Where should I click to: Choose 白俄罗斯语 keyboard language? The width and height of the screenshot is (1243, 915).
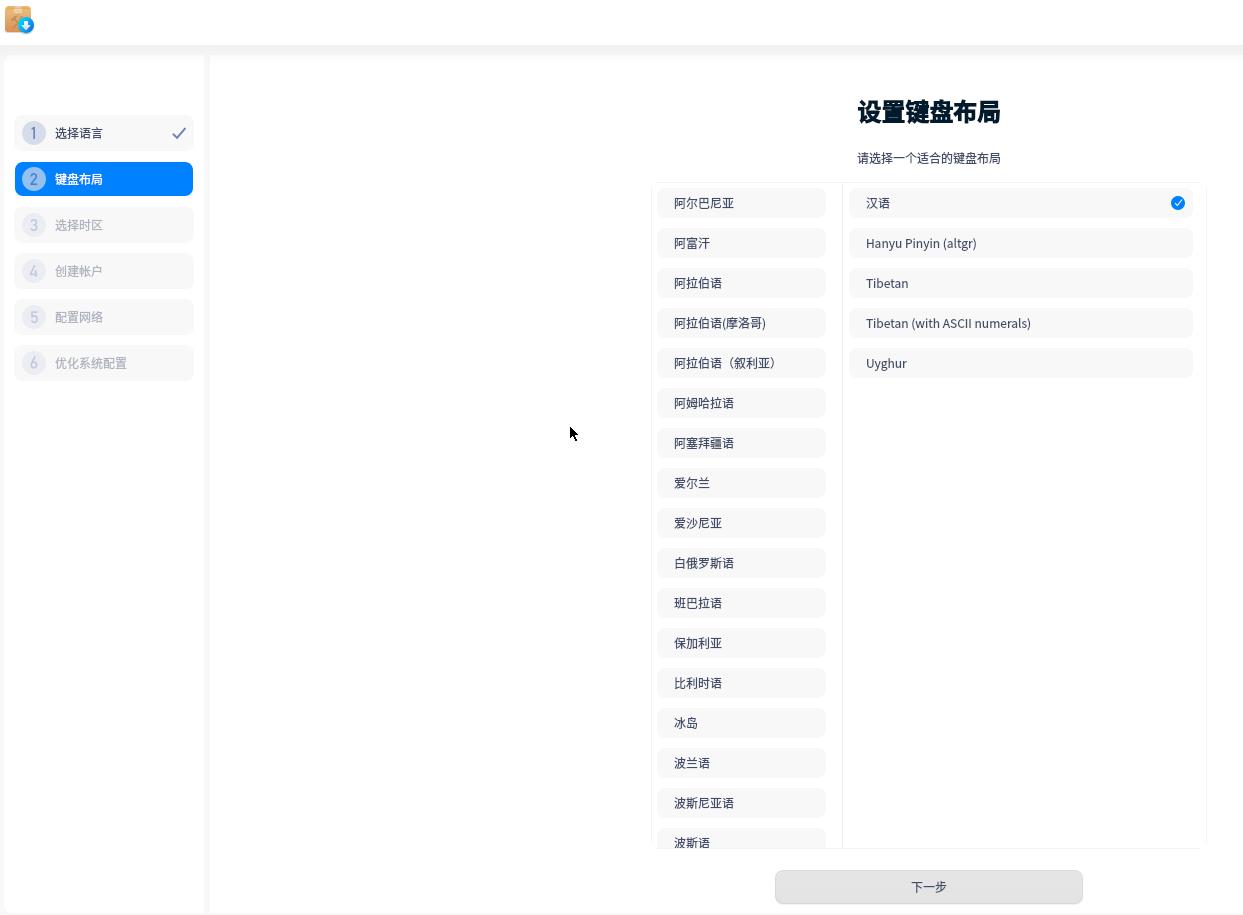[x=741, y=563]
